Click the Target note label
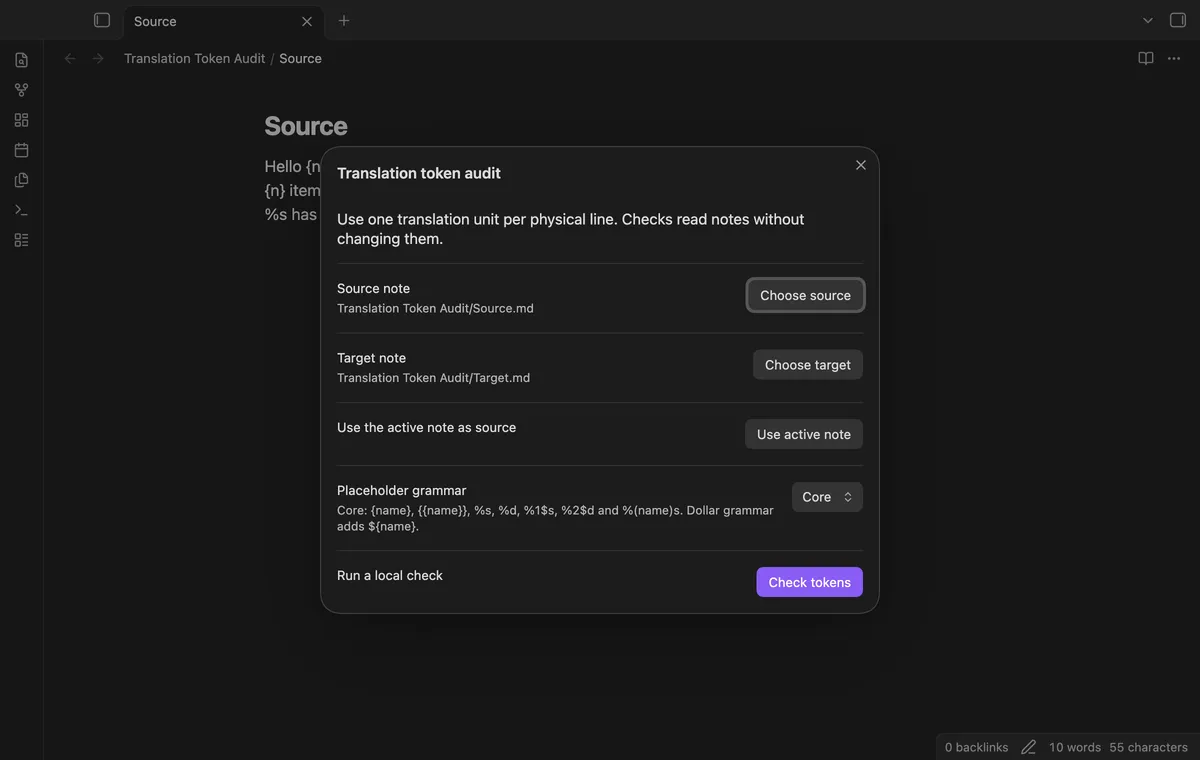 (371, 358)
